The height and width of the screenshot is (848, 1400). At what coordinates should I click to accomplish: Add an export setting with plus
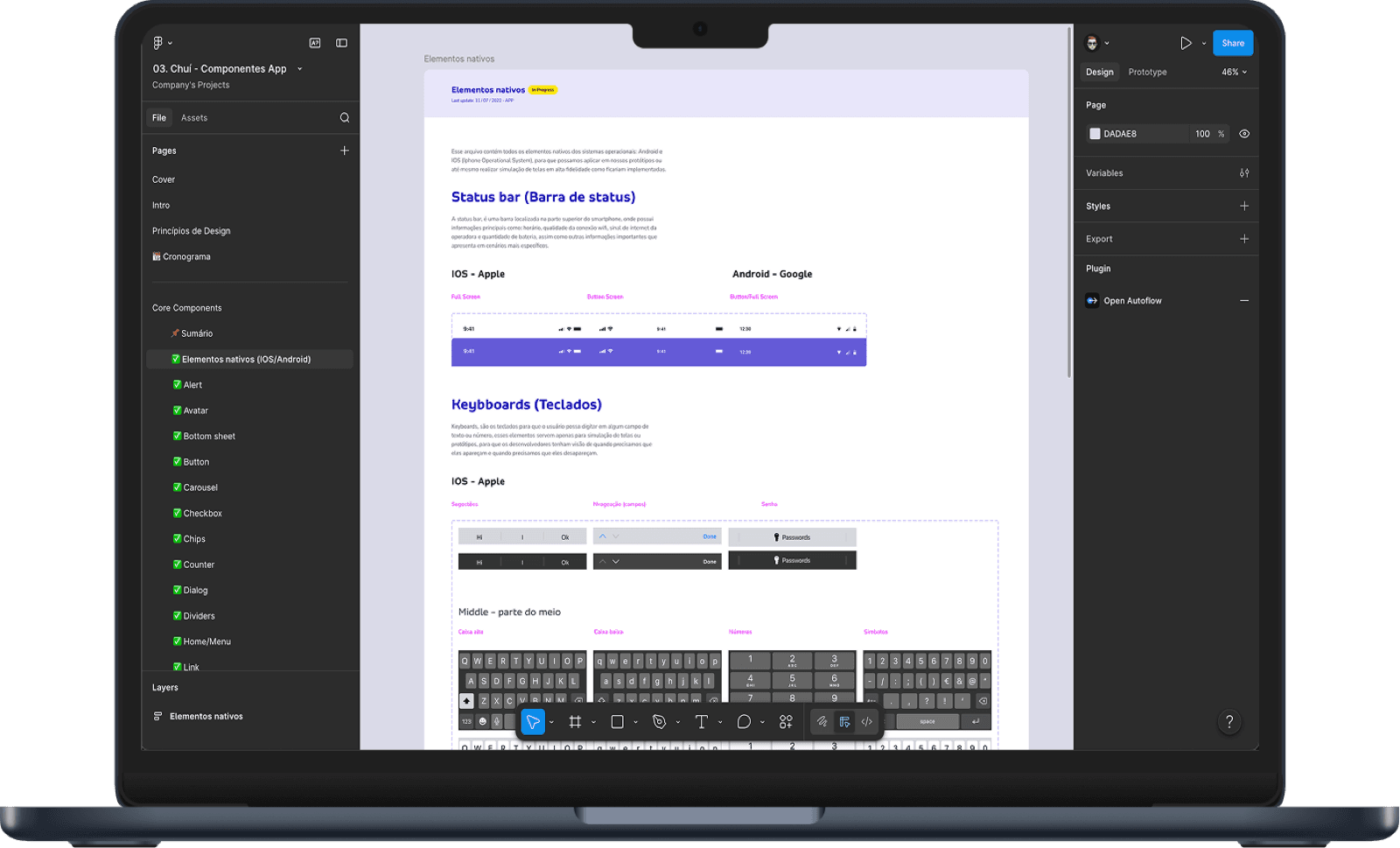pos(1244,238)
